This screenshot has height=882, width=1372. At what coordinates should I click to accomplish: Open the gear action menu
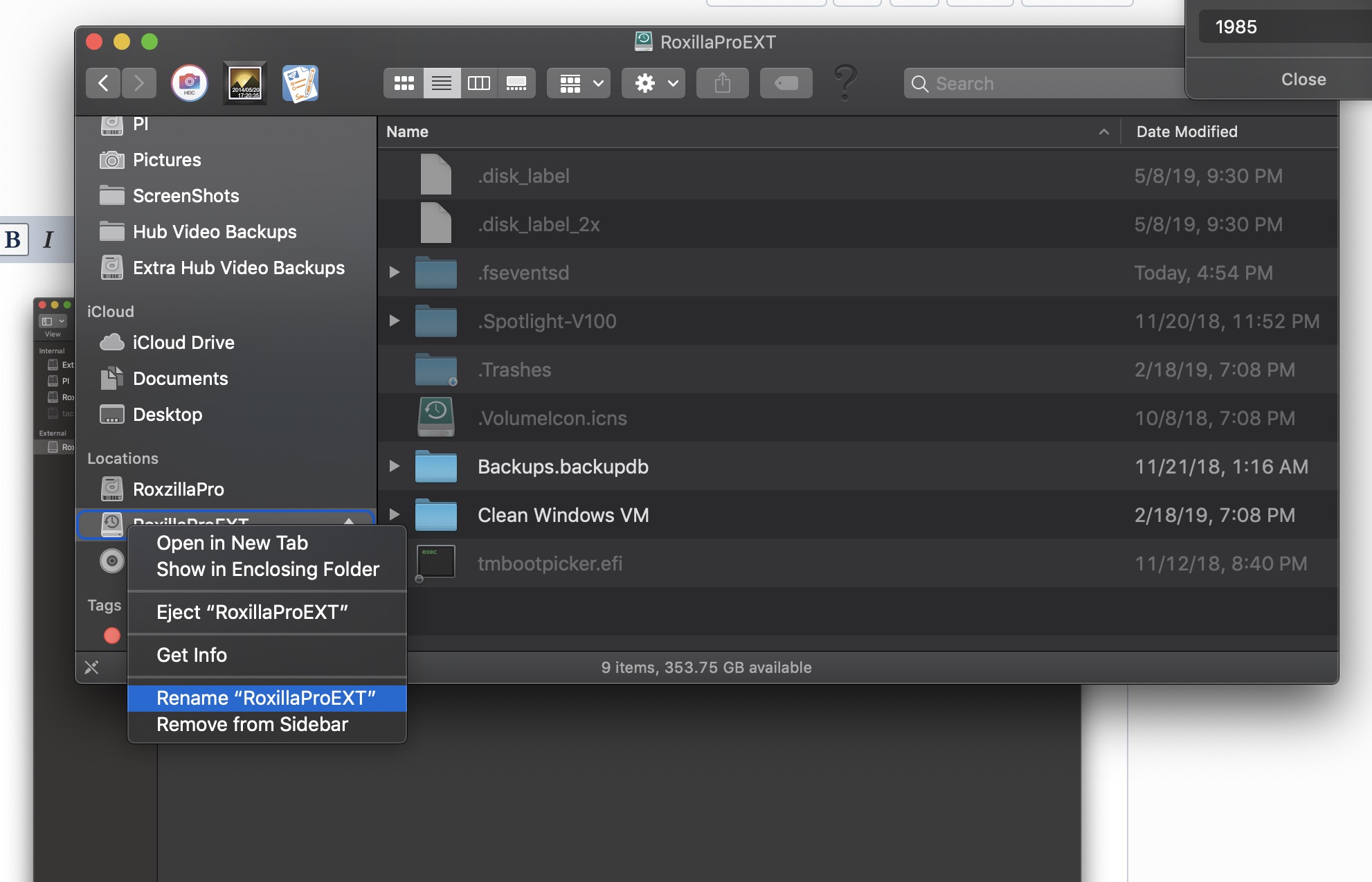653,83
